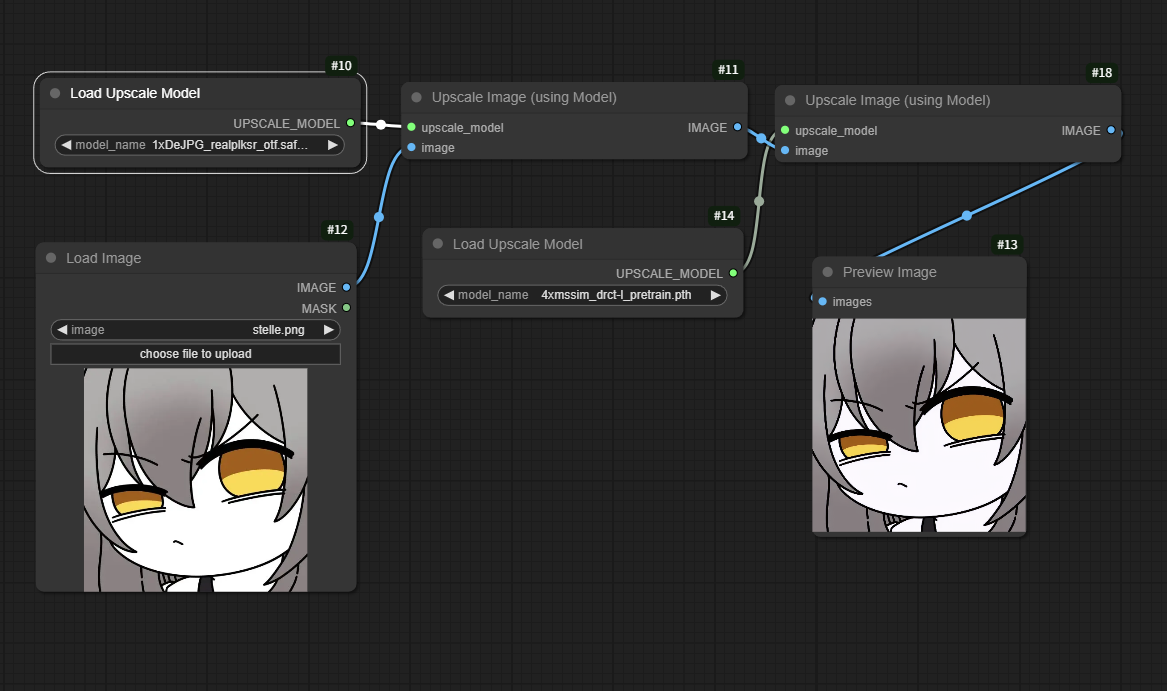Click the upscale_model input port on node #11
The height and width of the screenshot is (691, 1167).
pos(411,128)
